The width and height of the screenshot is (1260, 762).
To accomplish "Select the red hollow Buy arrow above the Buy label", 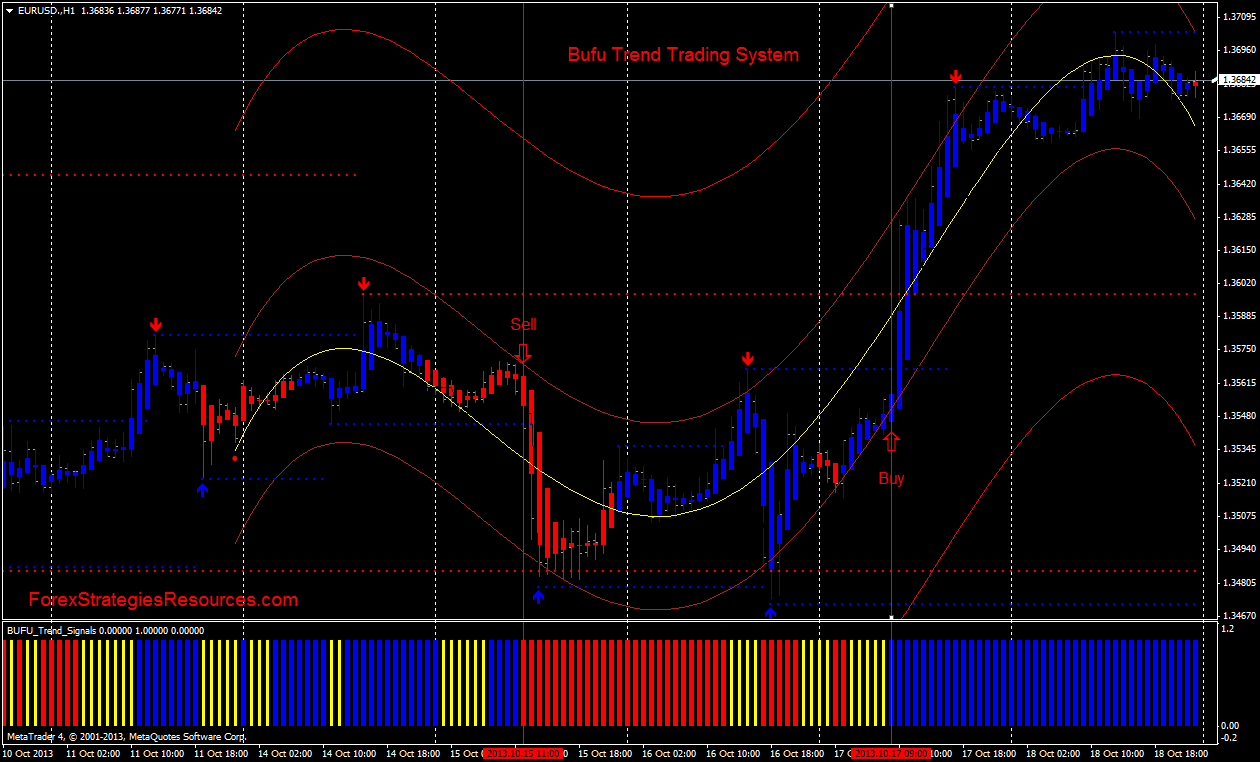I will point(892,441).
